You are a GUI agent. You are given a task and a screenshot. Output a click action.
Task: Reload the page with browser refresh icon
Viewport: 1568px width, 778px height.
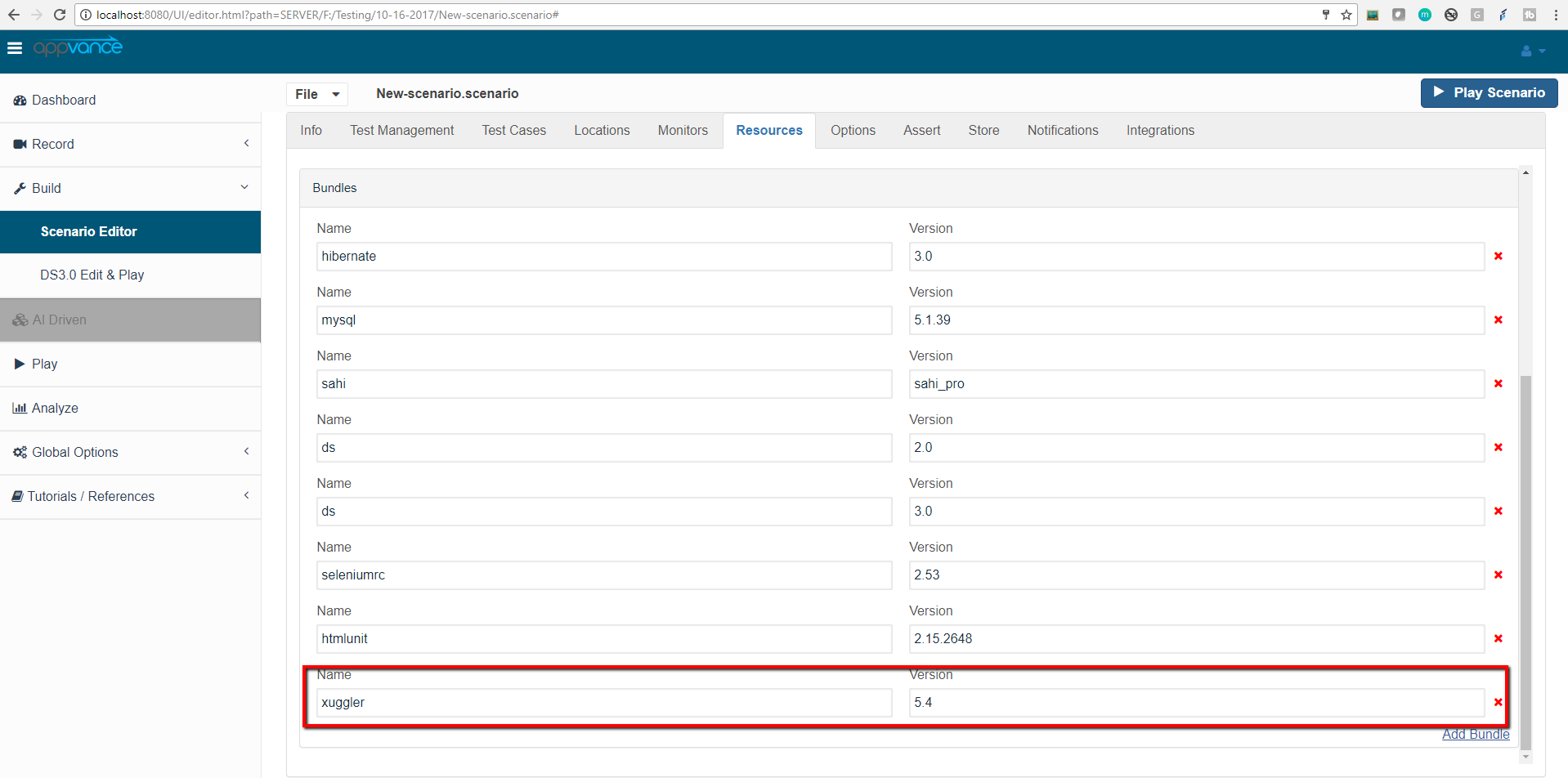[60, 15]
